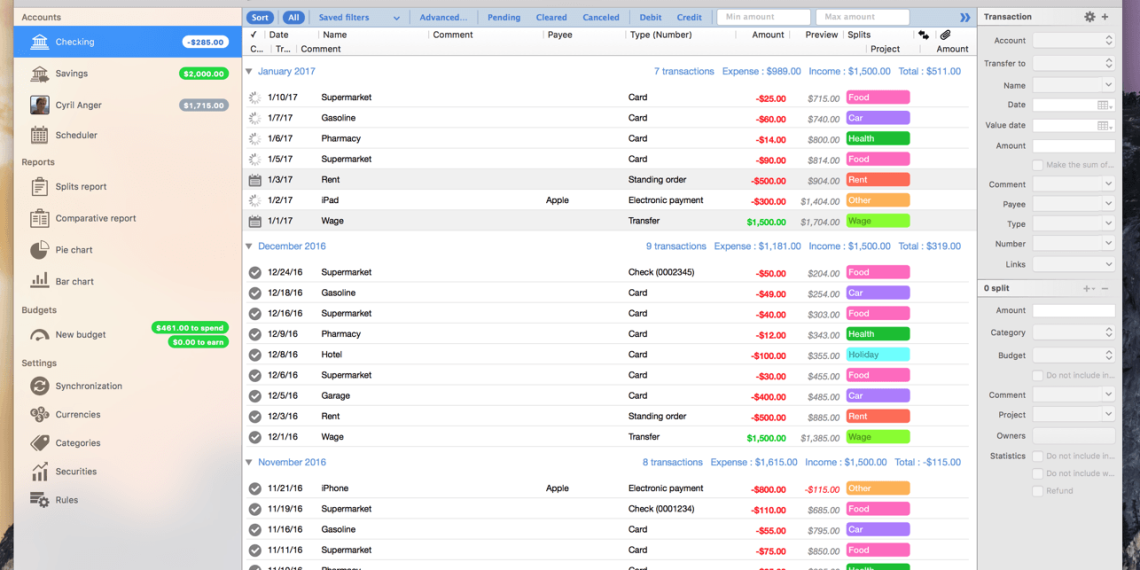Collapse the January 2017 group
Image resolution: width=1140 pixels, height=570 pixels.
click(x=249, y=72)
